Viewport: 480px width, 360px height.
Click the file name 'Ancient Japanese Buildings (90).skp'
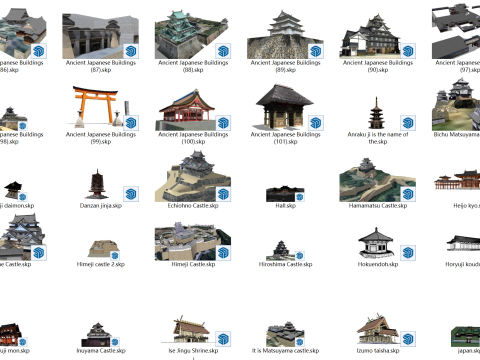pyautogui.click(x=378, y=66)
